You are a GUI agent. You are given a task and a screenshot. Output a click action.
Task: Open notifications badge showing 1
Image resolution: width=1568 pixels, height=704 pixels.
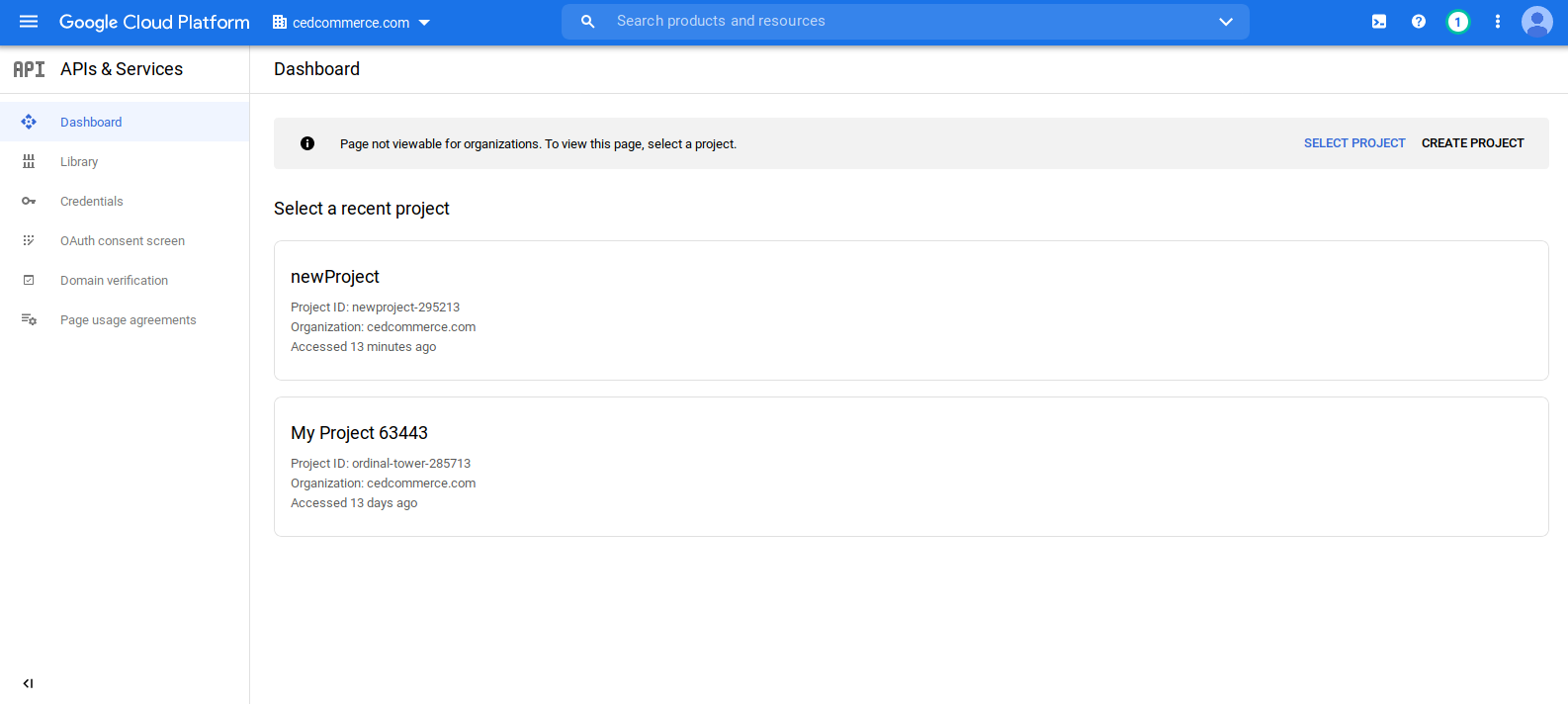coord(1457,22)
